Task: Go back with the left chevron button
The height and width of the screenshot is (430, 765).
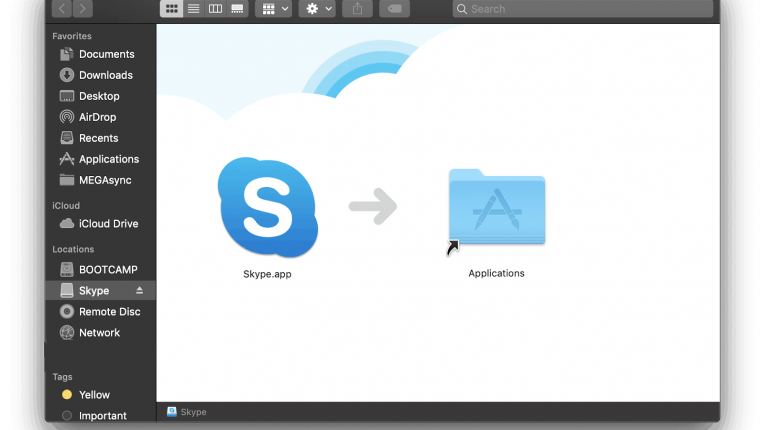Action: click(x=61, y=9)
